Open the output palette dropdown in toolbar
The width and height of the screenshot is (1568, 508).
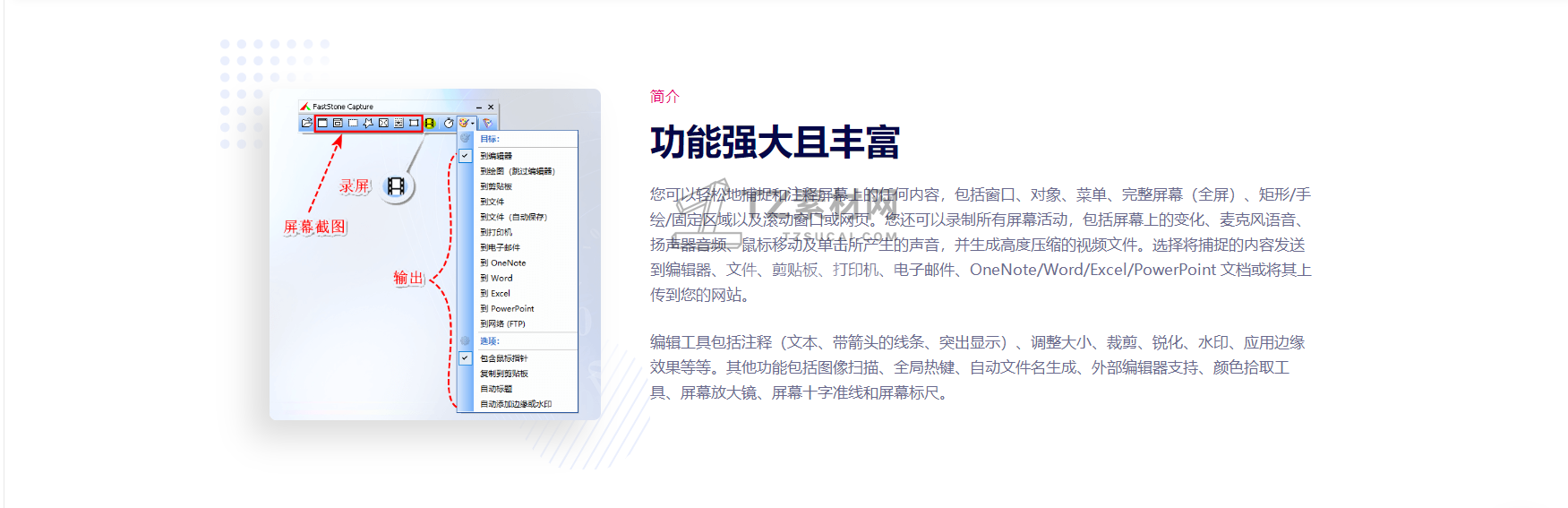coord(467,123)
